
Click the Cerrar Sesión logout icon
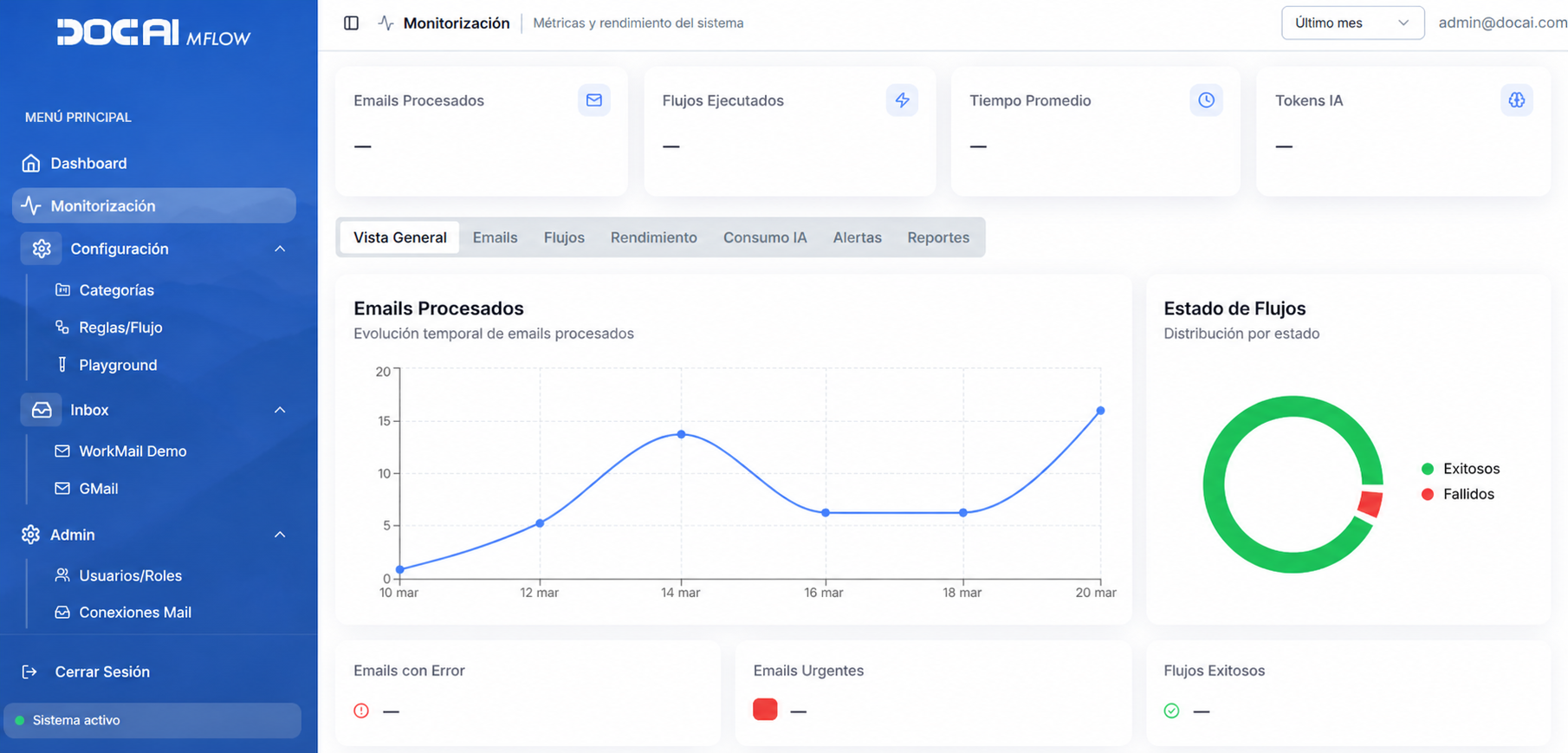[29, 672]
